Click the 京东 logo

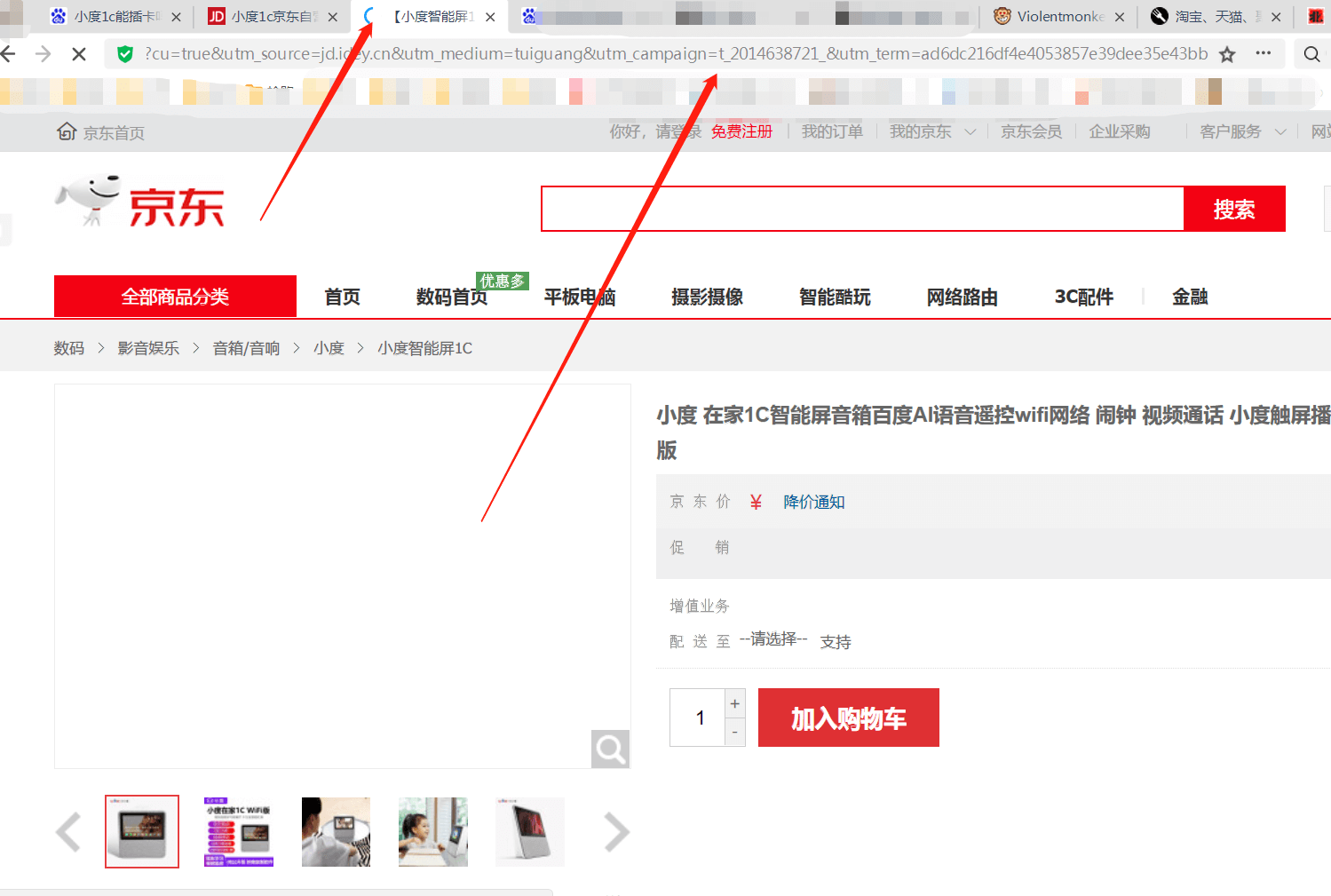[139, 201]
